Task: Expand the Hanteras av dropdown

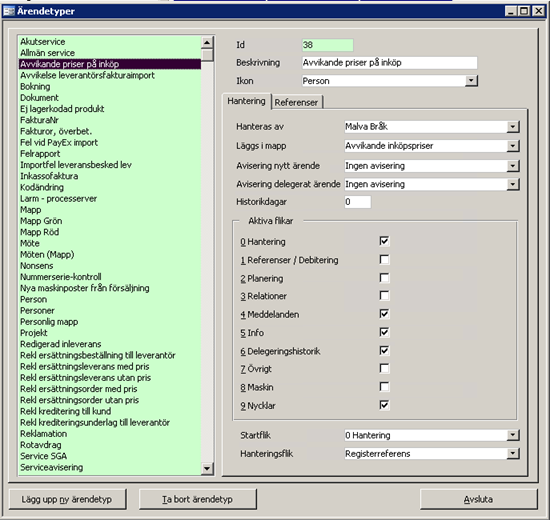Action: [x=512, y=127]
